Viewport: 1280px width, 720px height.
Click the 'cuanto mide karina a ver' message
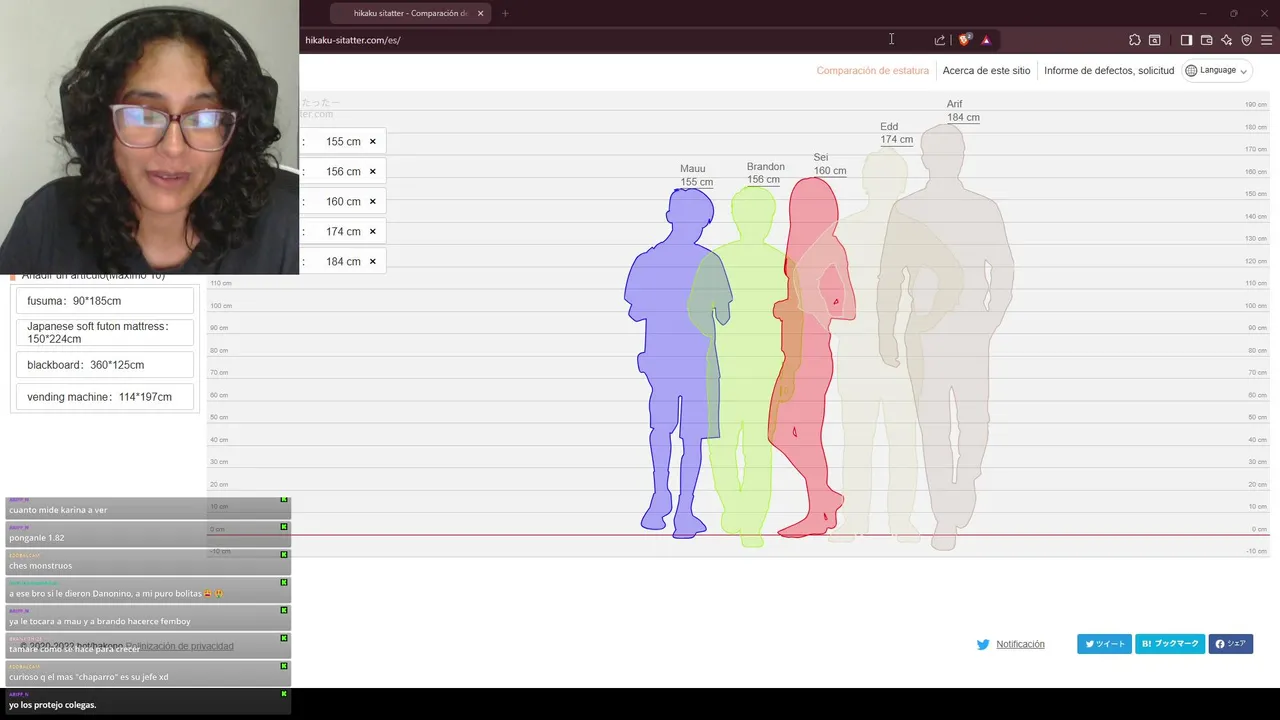click(148, 510)
